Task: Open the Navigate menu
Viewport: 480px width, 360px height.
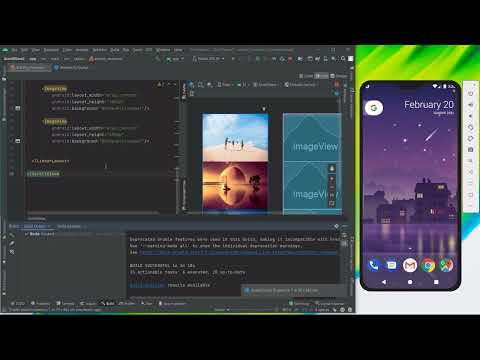Action: click(51, 50)
